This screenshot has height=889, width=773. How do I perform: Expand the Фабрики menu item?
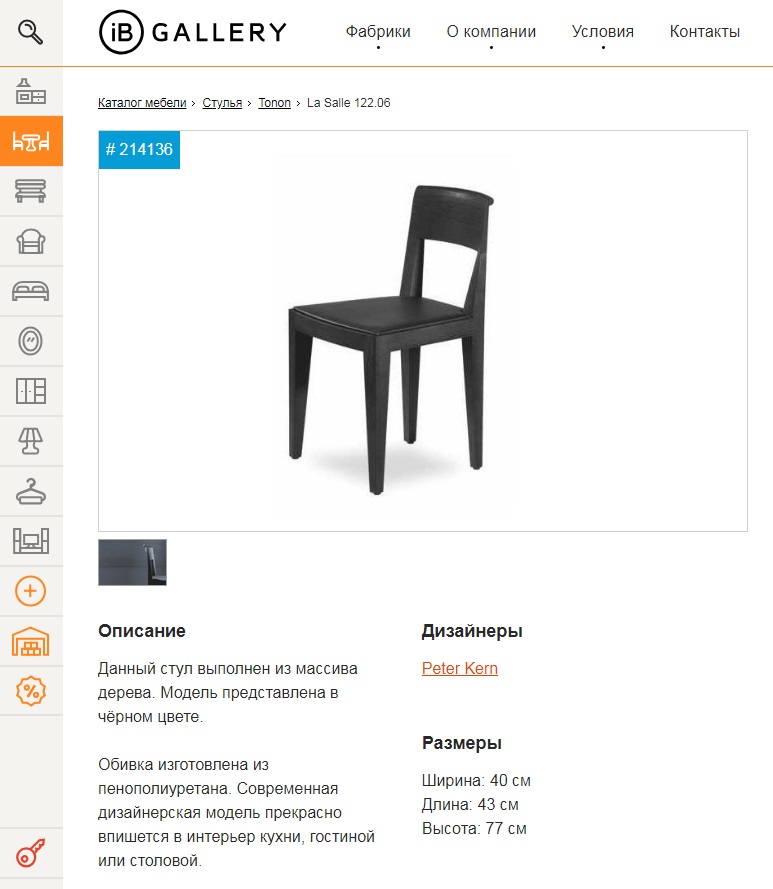click(378, 31)
